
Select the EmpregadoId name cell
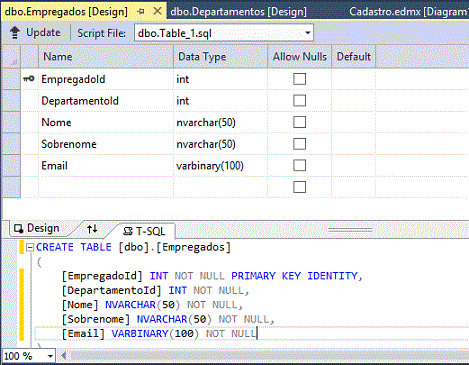click(106, 79)
